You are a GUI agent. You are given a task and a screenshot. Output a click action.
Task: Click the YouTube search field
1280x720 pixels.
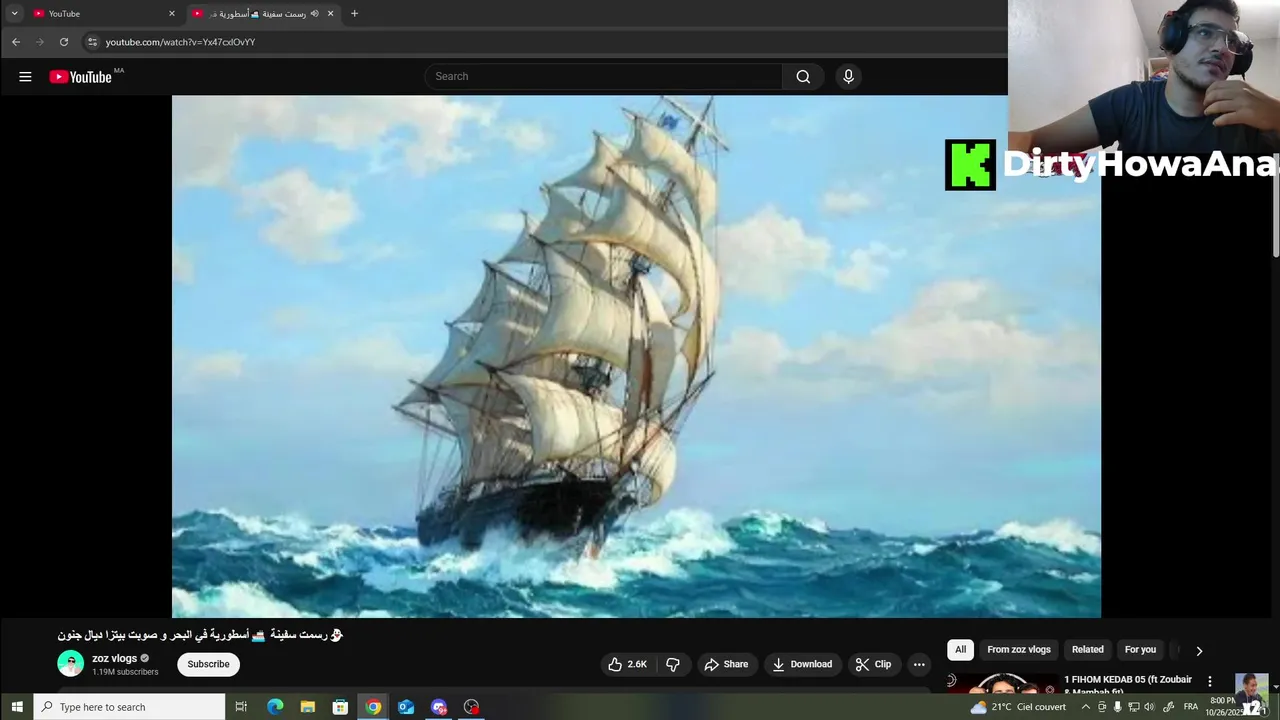coord(604,77)
